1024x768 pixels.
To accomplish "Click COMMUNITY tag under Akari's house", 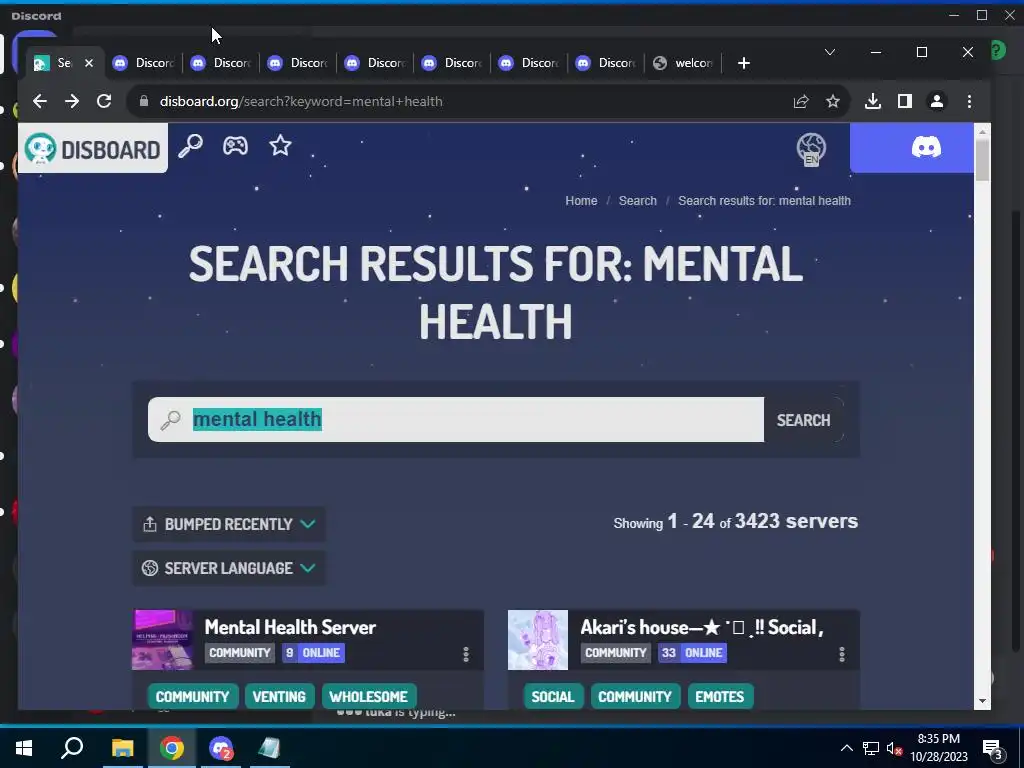I will pos(635,697).
